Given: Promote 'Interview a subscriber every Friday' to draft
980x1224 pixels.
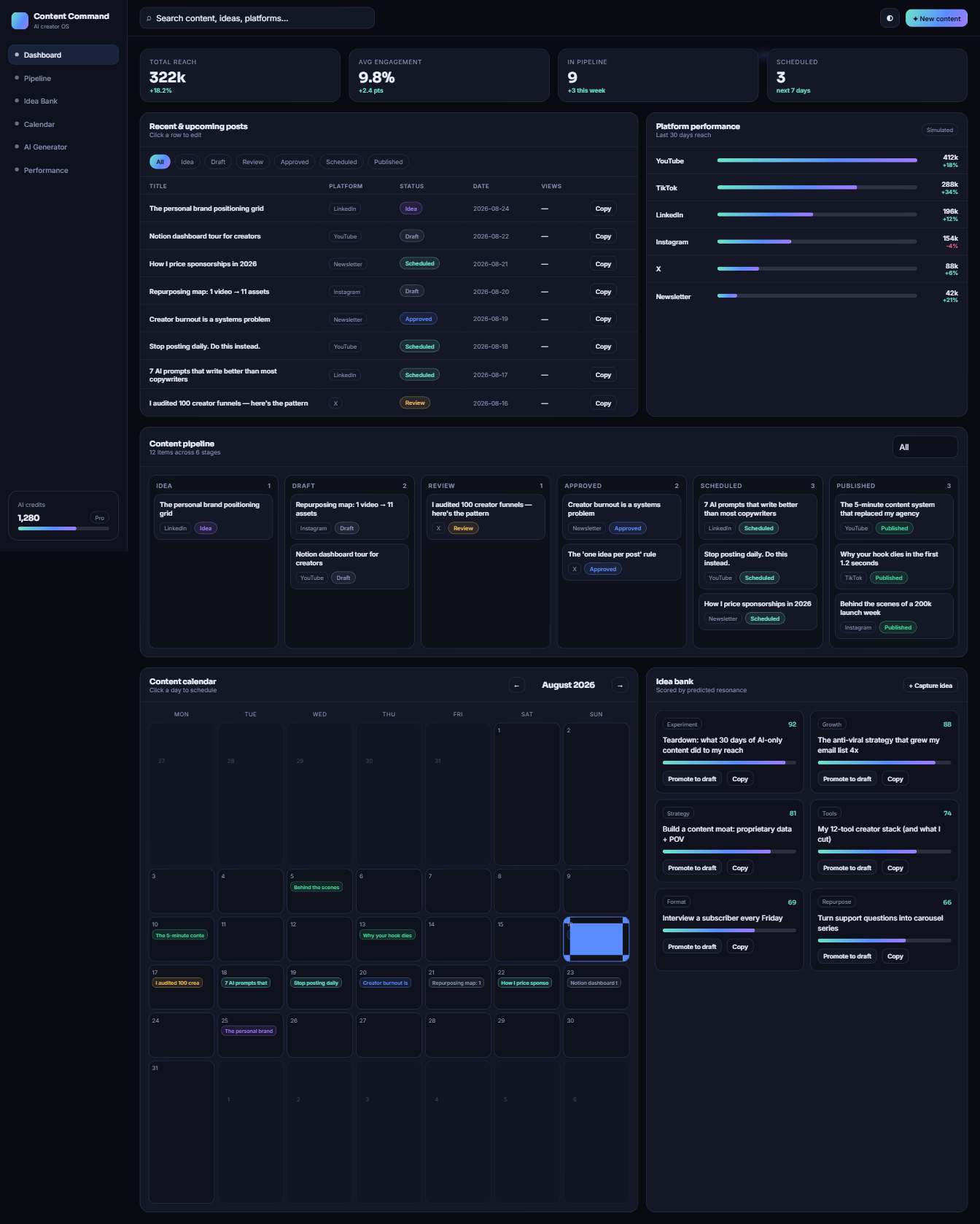Looking at the screenshot, I should click(x=692, y=947).
